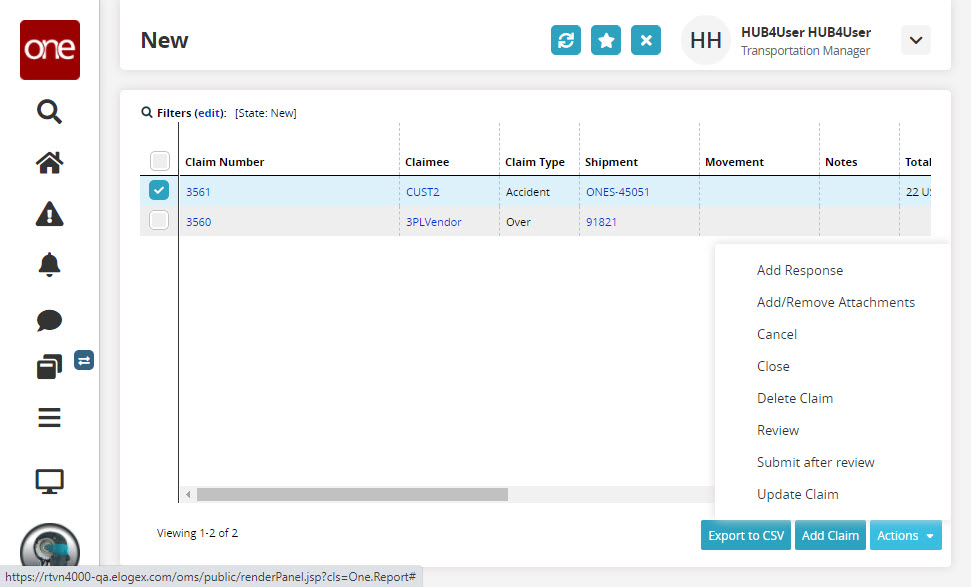The image size is (971, 587).
Task: Go to Home via house icon
Action: [x=49, y=162]
